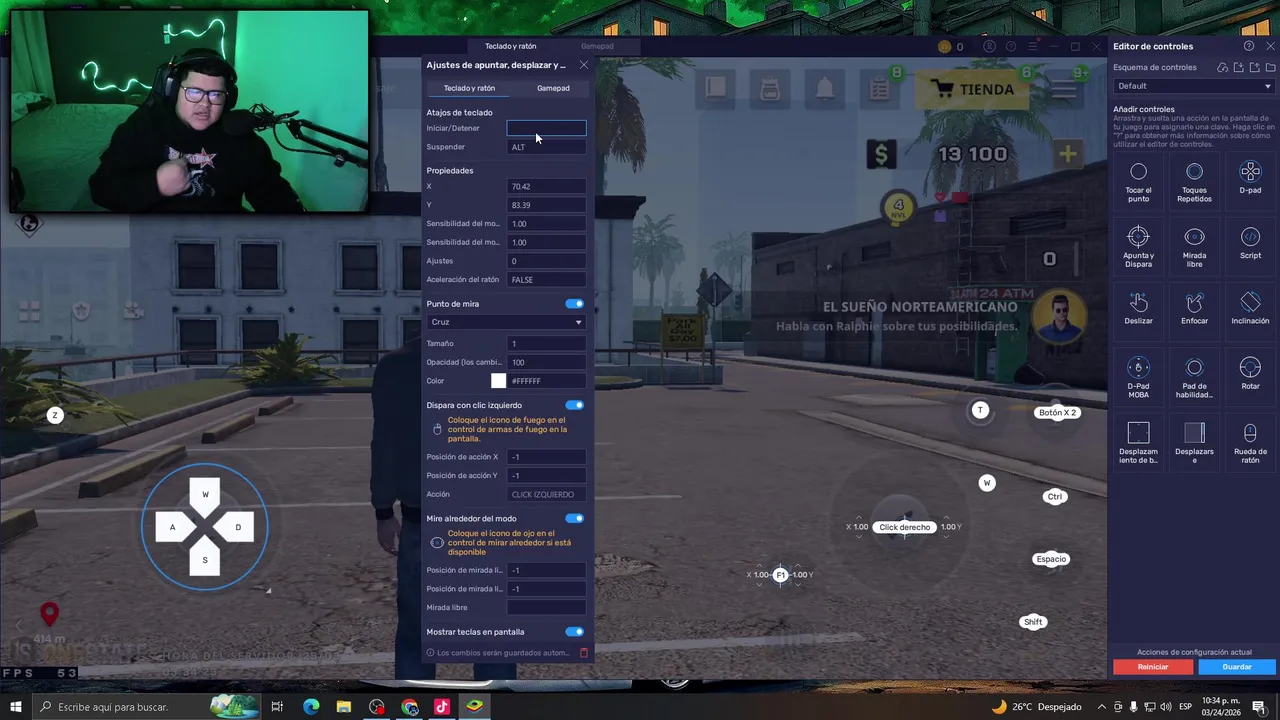This screenshot has width=1280, height=720.
Task: Switch to Gamepad tab in settings dialog
Action: coord(553,88)
